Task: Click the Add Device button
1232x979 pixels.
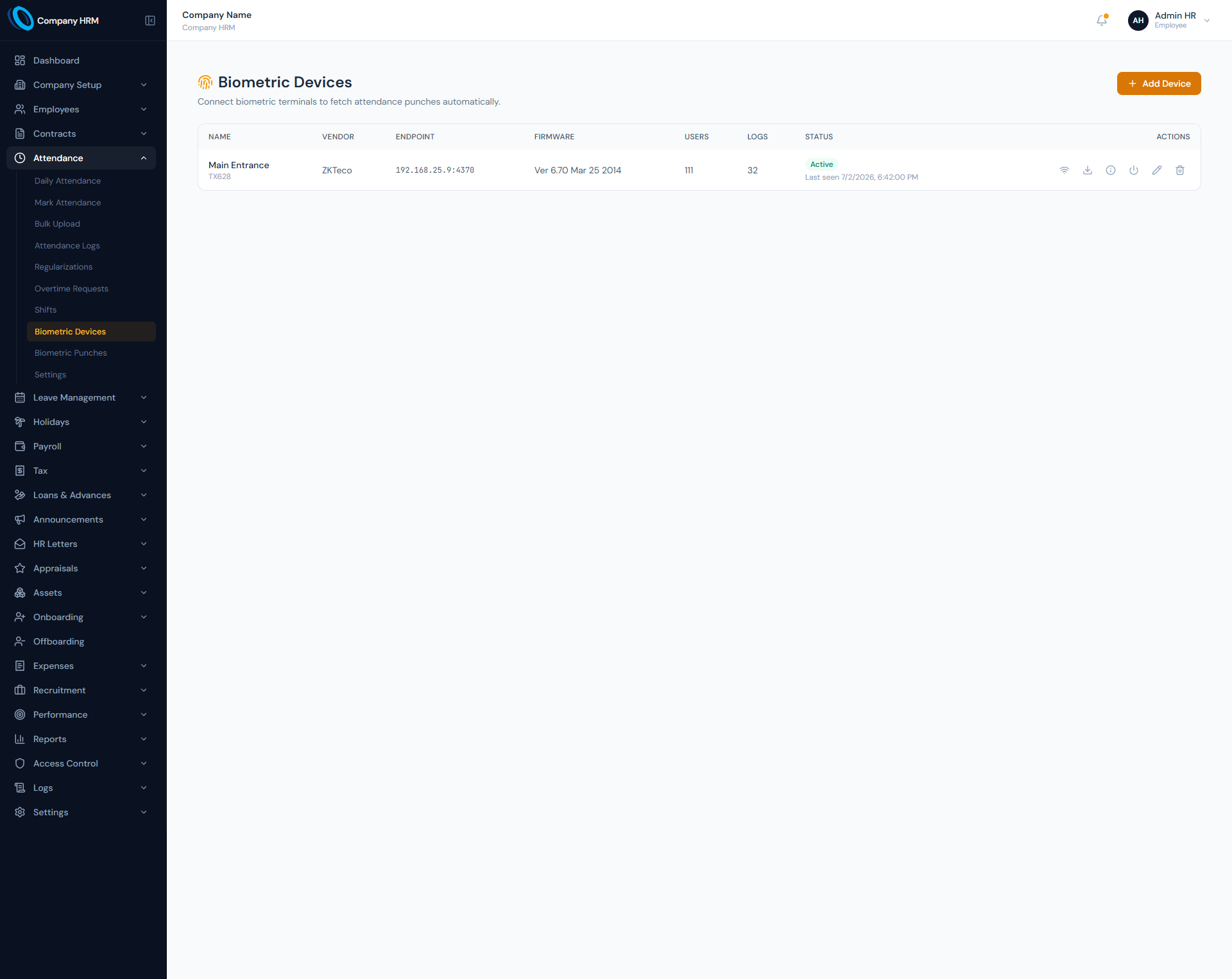Action: [1159, 83]
